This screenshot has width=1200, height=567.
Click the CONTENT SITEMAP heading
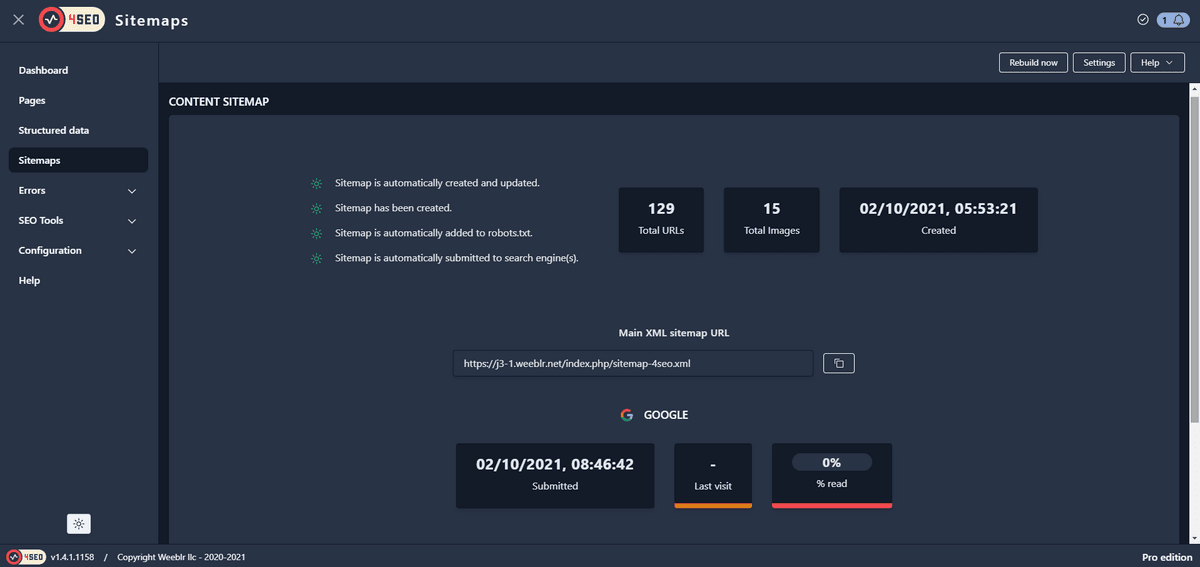tap(219, 102)
